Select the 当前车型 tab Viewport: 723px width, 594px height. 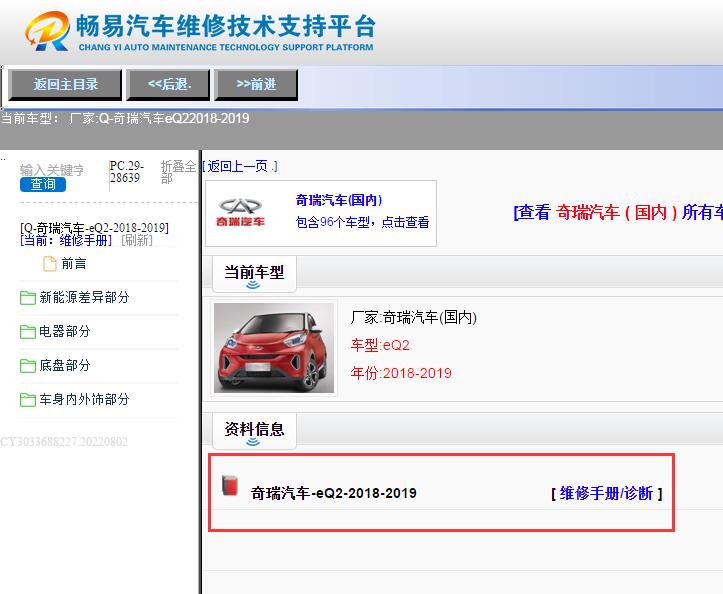click(x=254, y=274)
